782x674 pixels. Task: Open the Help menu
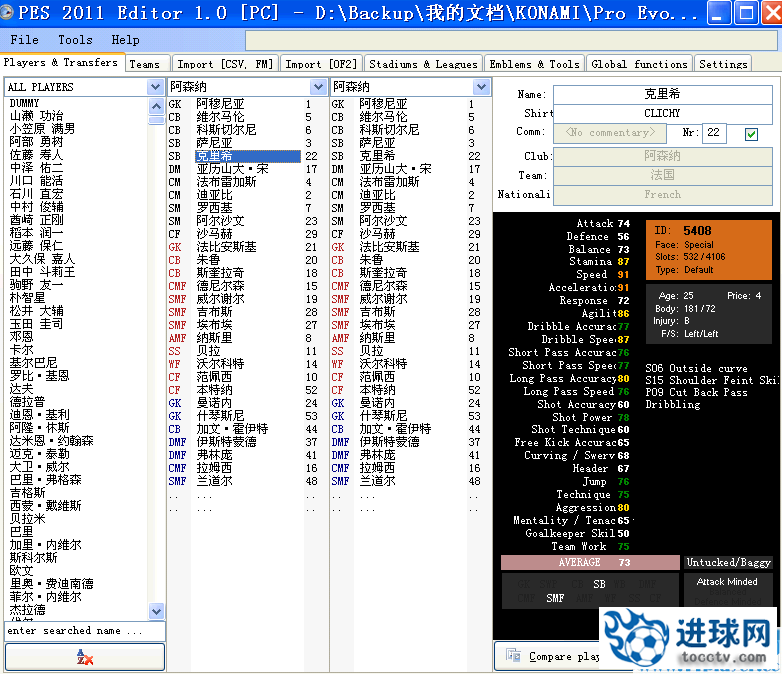[125, 39]
